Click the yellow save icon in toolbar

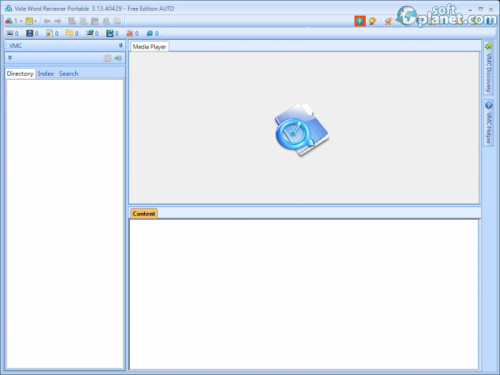click(x=29, y=21)
